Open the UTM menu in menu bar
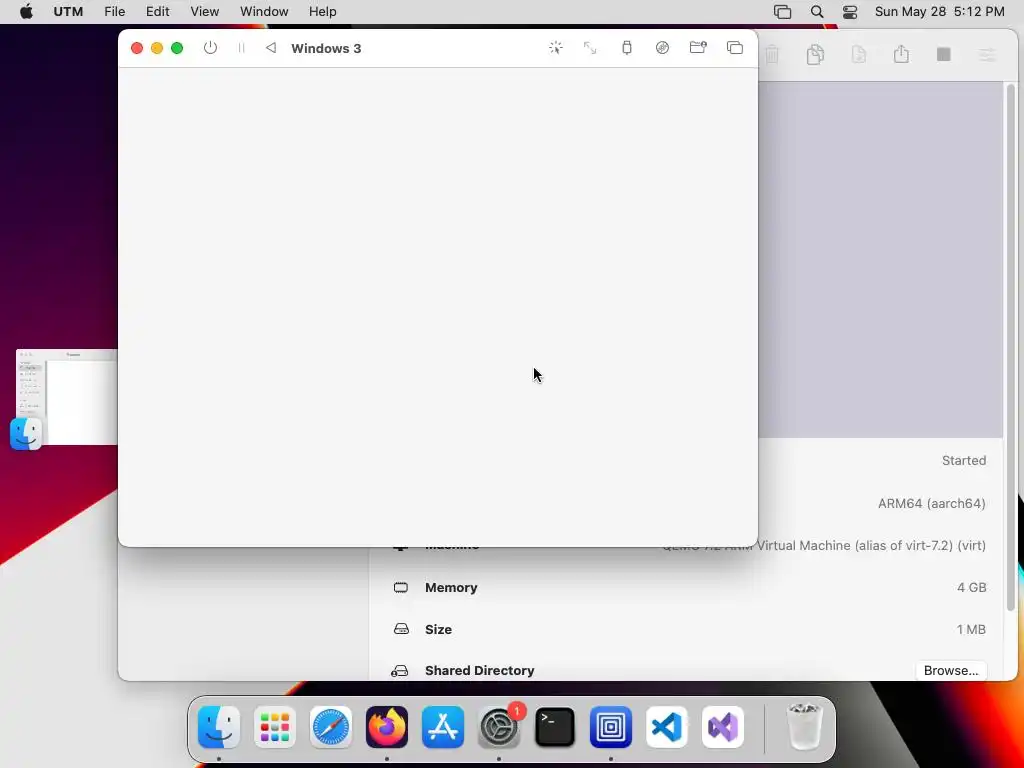 tap(68, 12)
